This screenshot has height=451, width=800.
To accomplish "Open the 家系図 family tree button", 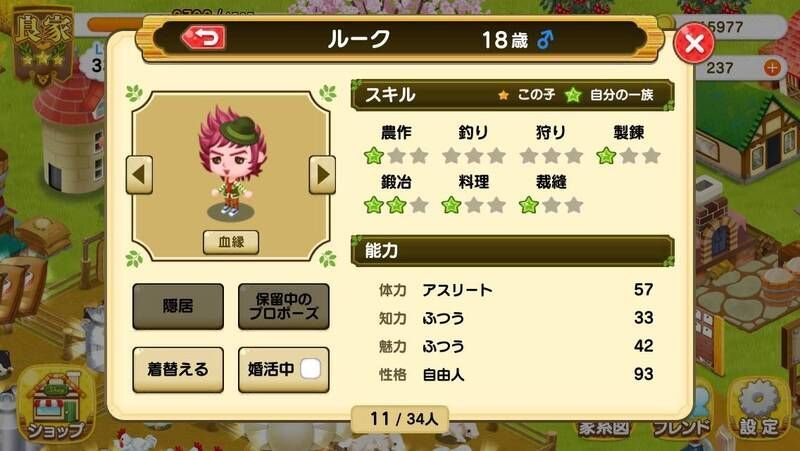I will pyautogui.click(x=604, y=428).
